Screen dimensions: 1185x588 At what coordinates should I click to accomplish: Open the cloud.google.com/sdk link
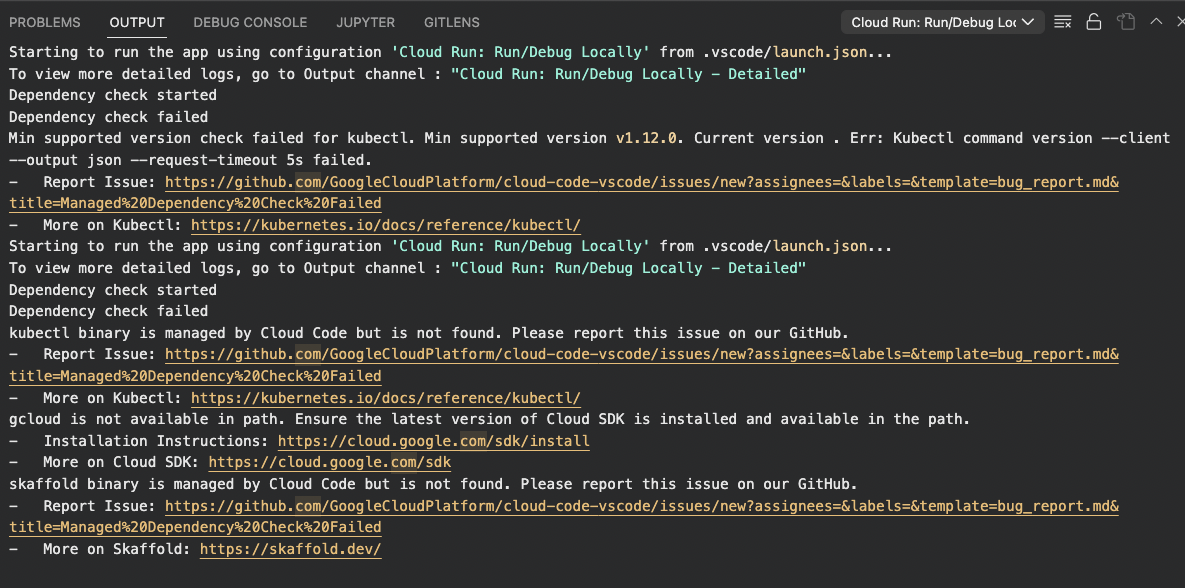329,462
